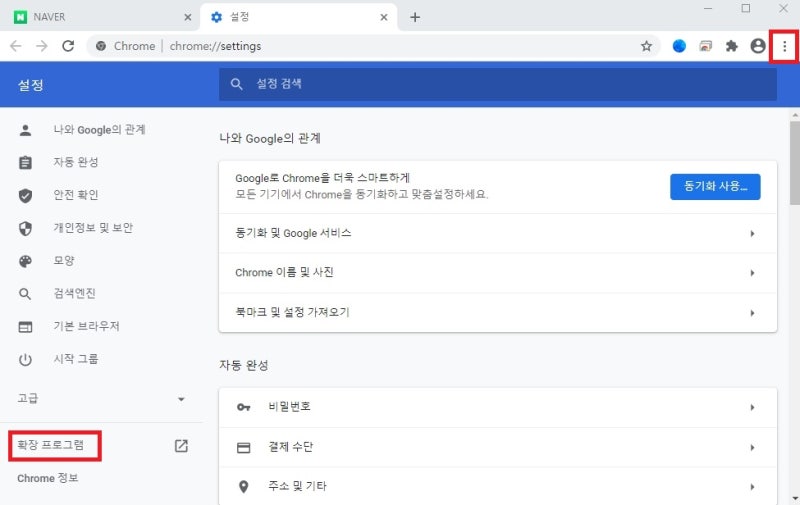
Task: Click the chrome://settings address bar
Action: [x=375, y=46]
